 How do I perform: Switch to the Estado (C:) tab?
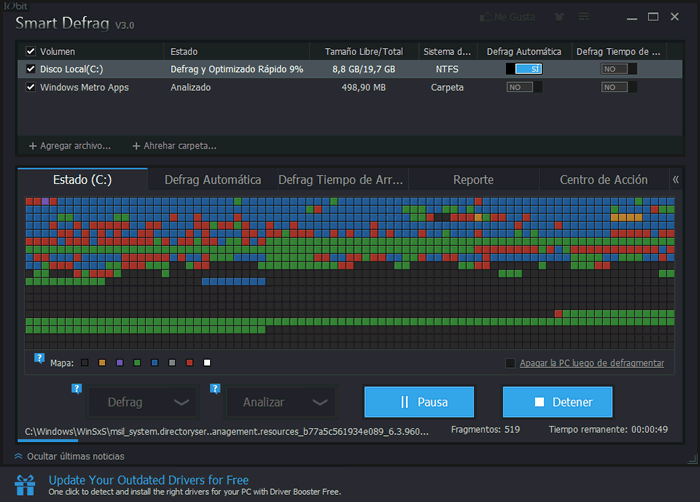pyautogui.click(x=83, y=180)
